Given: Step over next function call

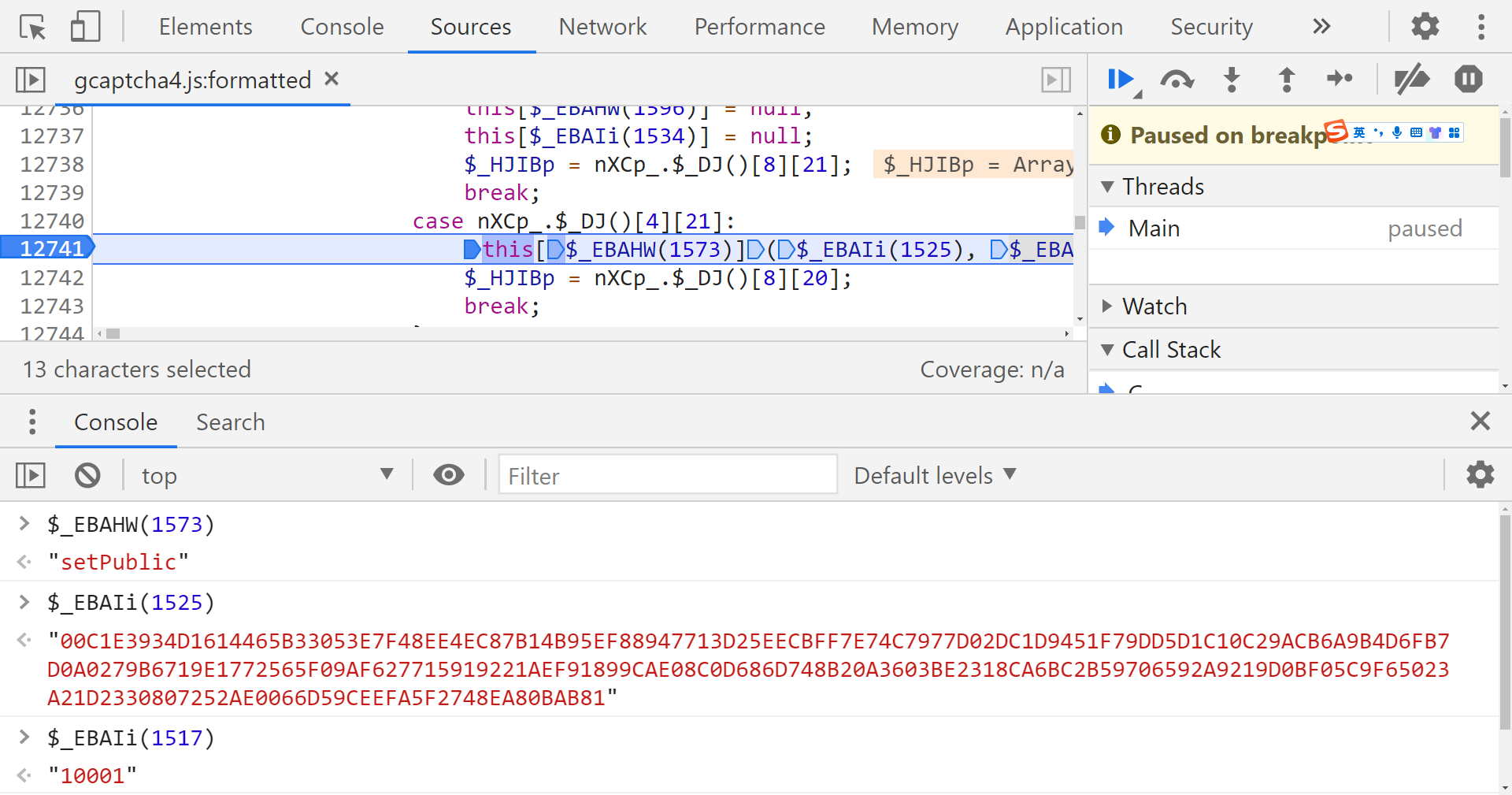Looking at the screenshot, I should tap(1177, 80).
